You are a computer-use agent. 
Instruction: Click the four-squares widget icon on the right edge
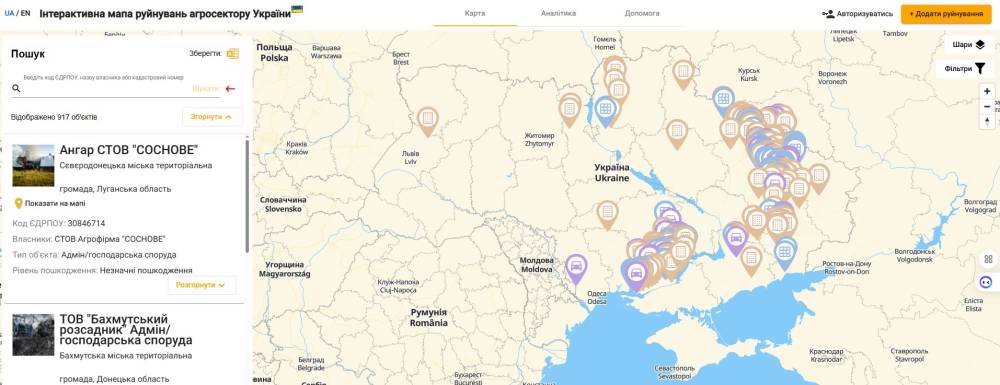pyautogui.click(x=988, y=259)
